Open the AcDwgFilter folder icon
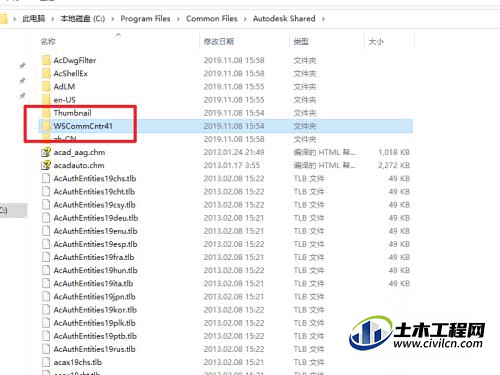 [46, 60]
